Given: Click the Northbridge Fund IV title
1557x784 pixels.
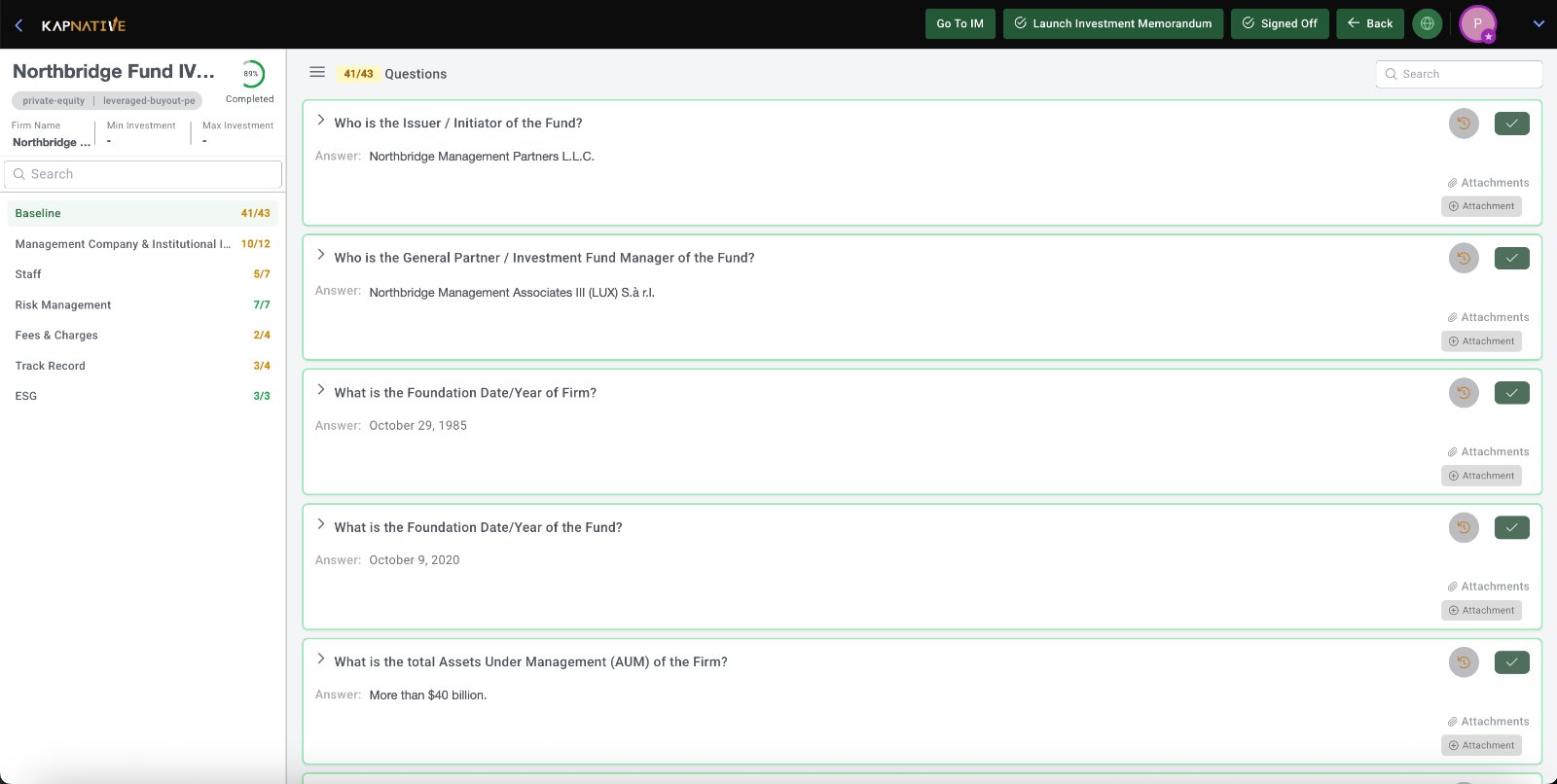Looking at the screenshot, I should [x=113, y=71].
